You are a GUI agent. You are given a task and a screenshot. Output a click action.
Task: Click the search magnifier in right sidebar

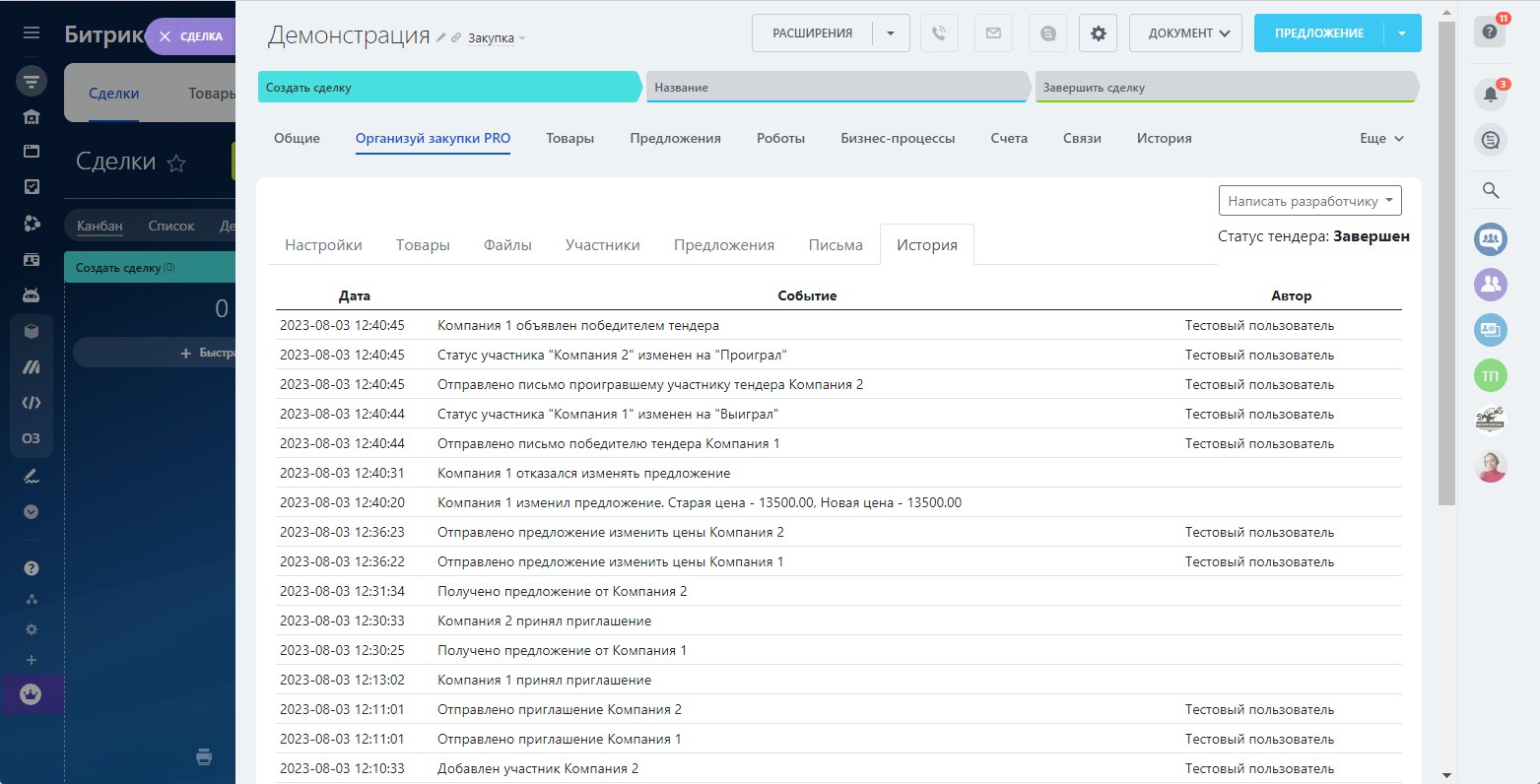click(1490, 191)
